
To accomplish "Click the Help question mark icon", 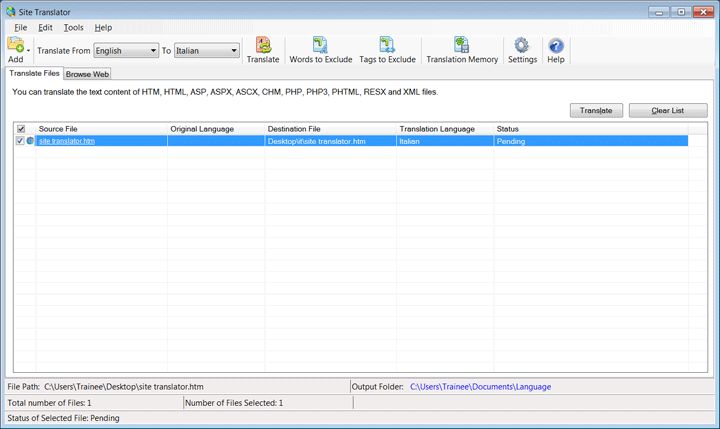I will point(556,46).
